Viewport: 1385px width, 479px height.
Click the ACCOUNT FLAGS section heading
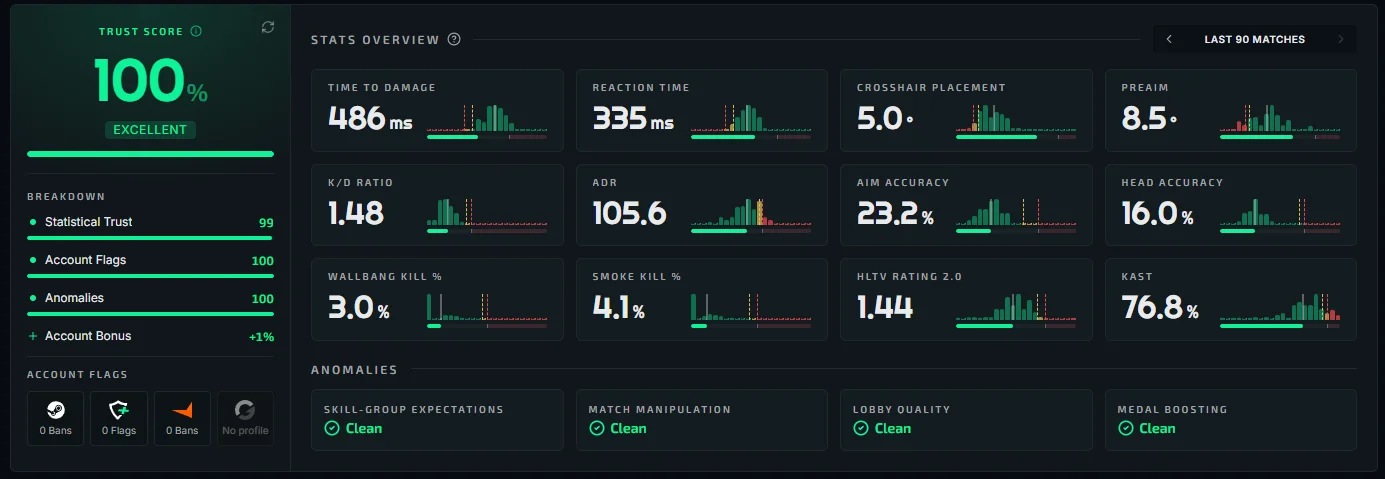coord(77,375)
